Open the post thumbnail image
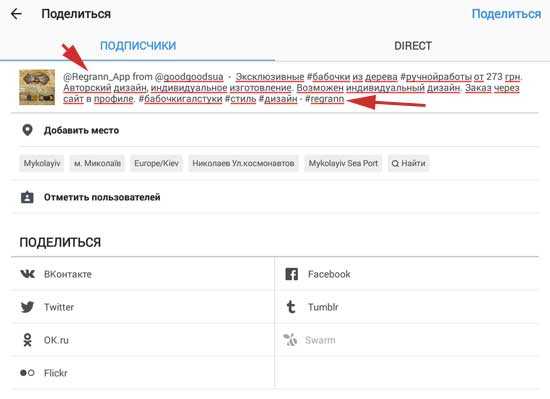The height and width of the screenshot is (399, 550). (x=37, y=87)
